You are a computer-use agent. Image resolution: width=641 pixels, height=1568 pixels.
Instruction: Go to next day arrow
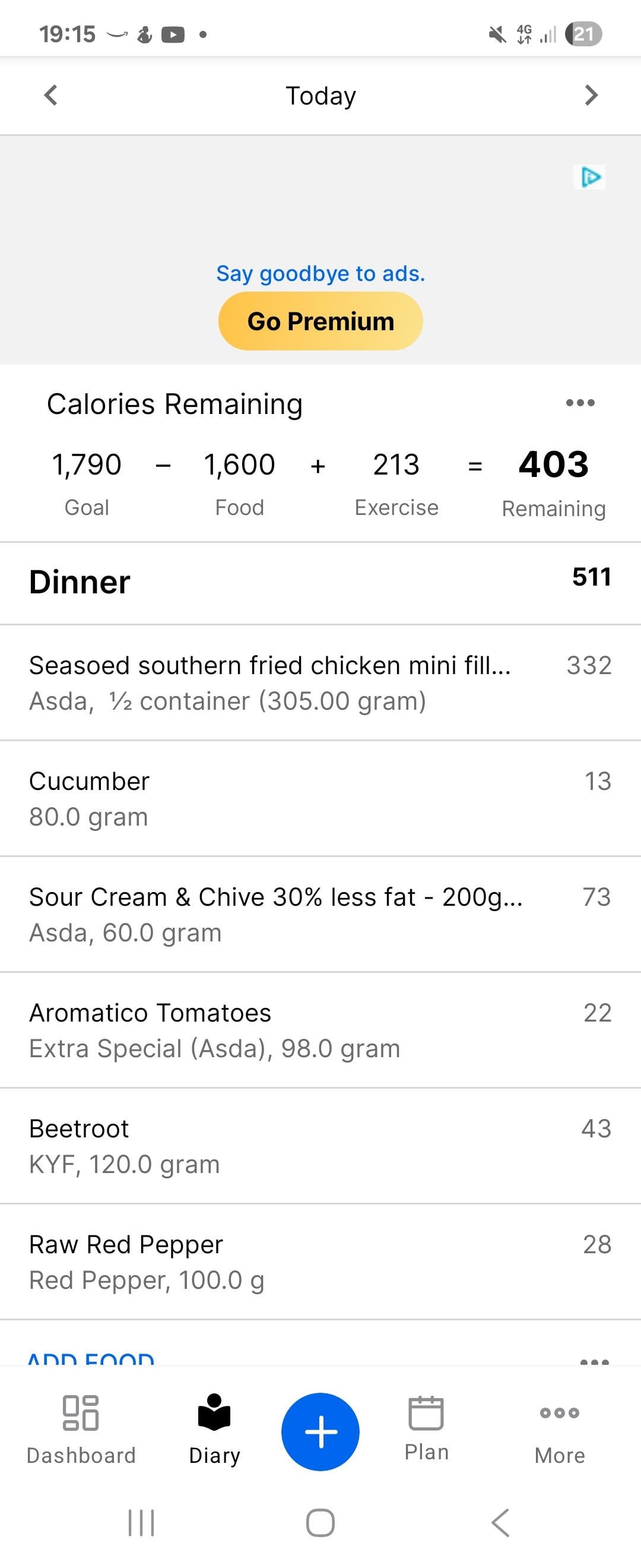click(x=591, y=95)
